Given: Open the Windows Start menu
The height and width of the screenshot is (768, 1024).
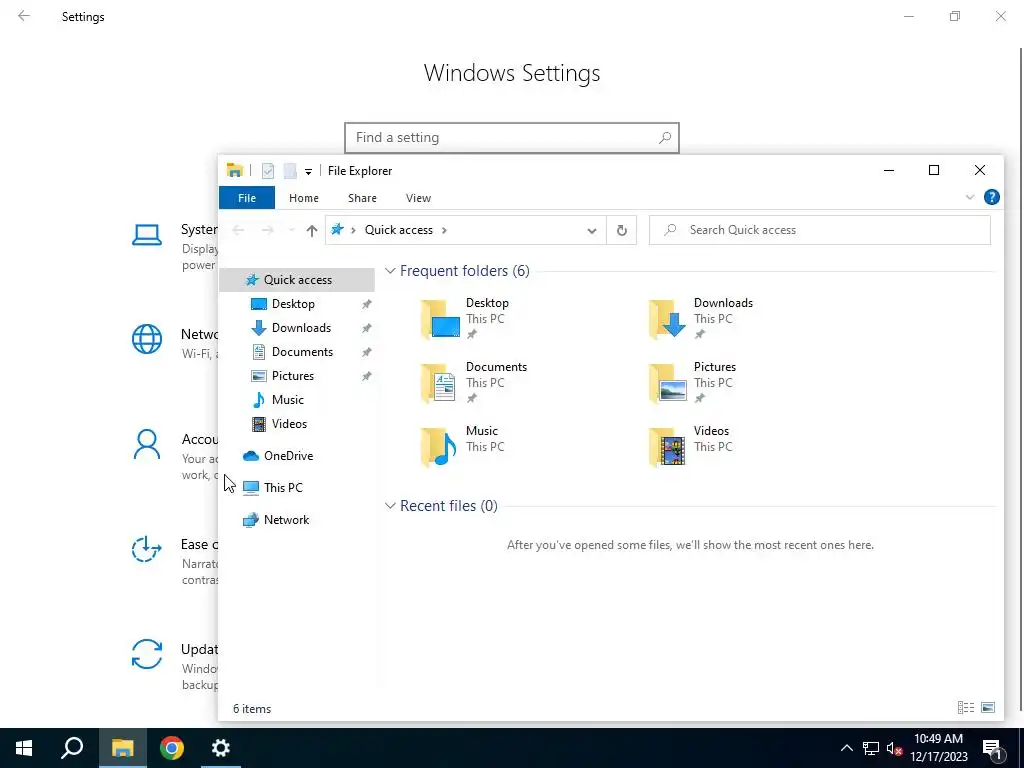Looking at the screenshot, I should click(24, 748).
